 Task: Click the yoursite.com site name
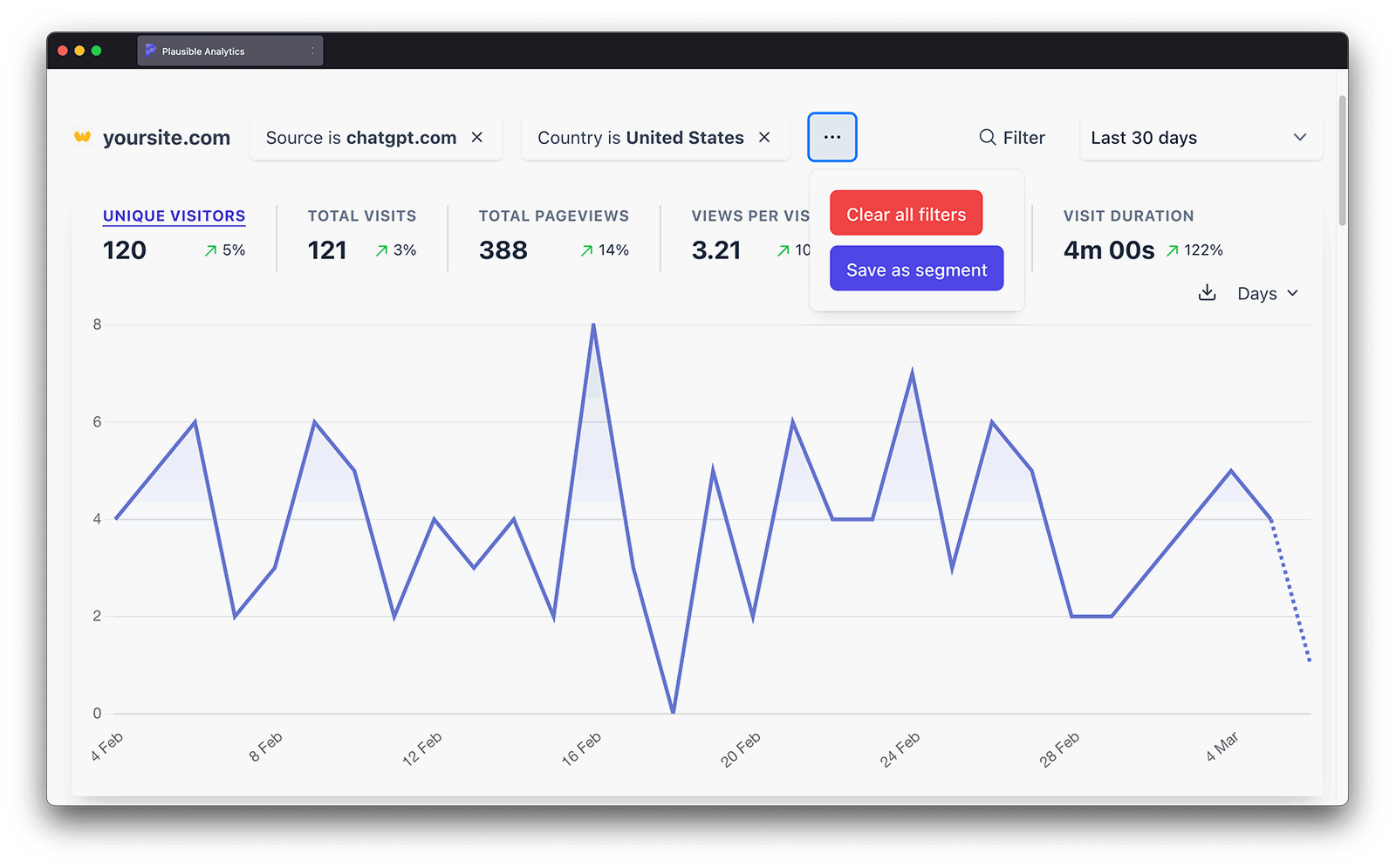[x=166, y=137]
